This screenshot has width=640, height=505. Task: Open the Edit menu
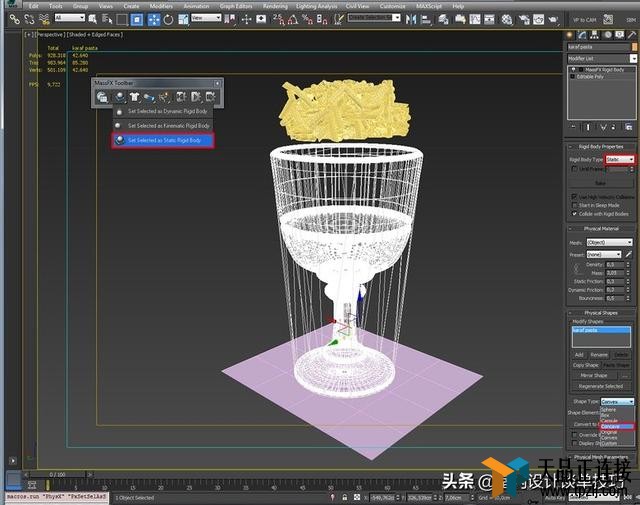click(34, 6)
